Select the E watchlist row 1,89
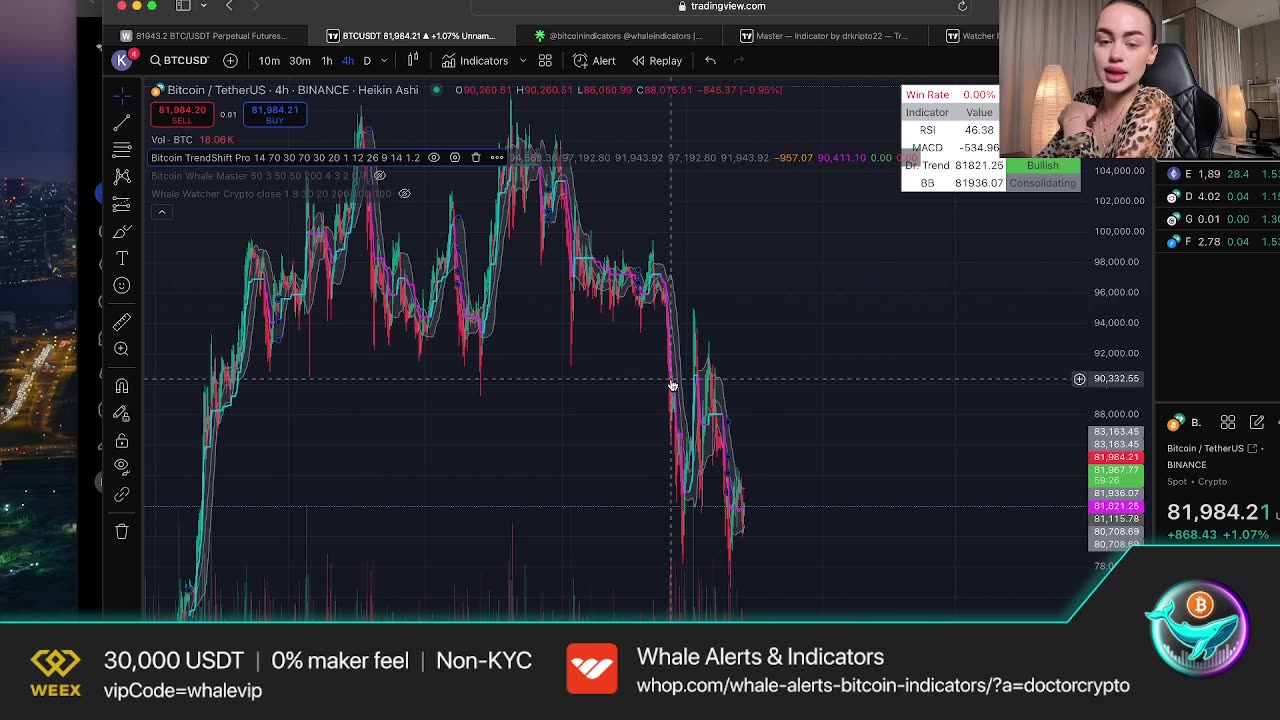This screenshot has width=1280, height=720. pyautogui.click(x=1220, y=174)
